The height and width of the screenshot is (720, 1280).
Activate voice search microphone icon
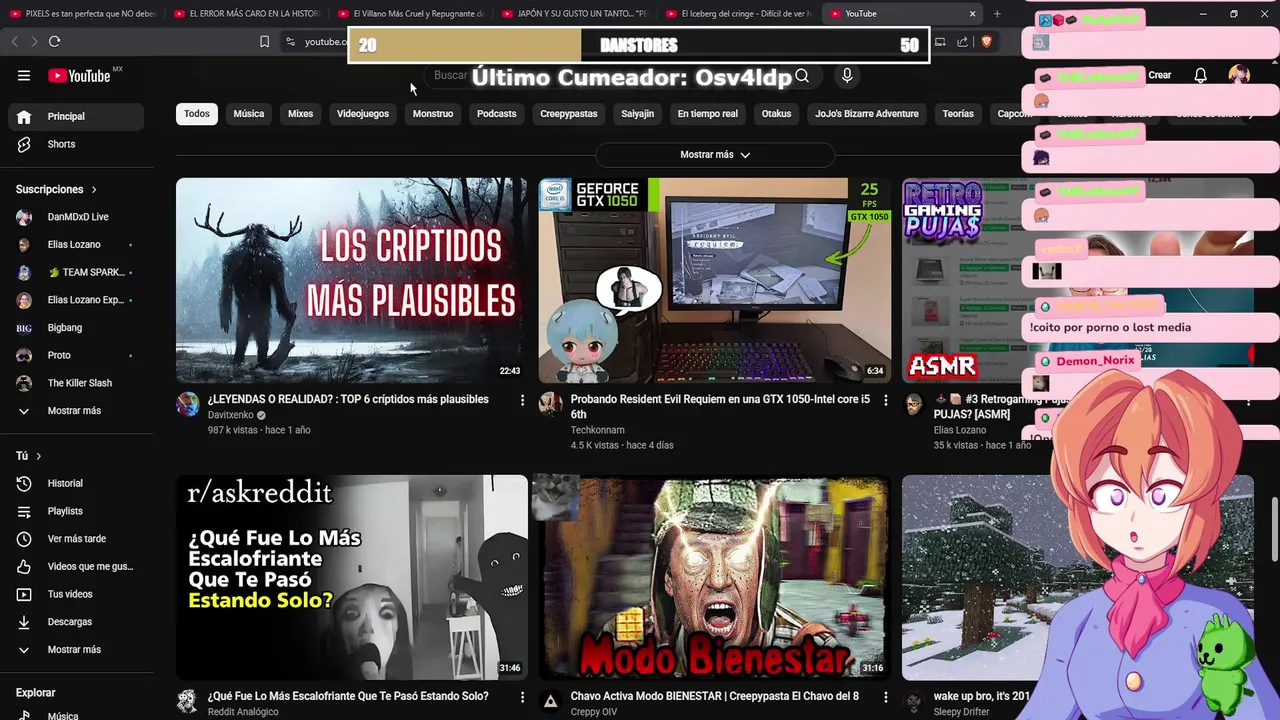pos(847,76)
